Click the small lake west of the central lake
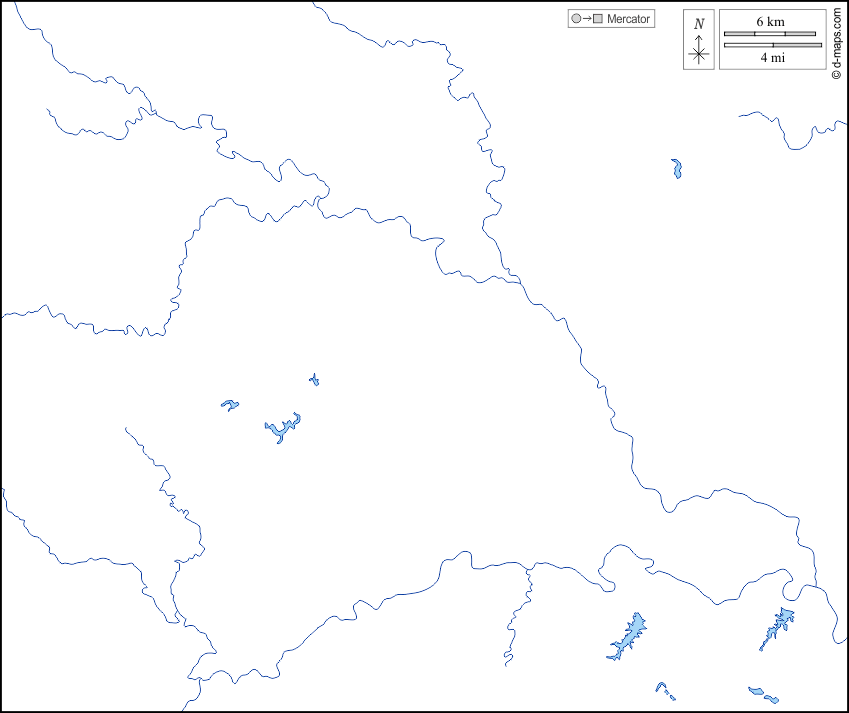 pos(230,405)
